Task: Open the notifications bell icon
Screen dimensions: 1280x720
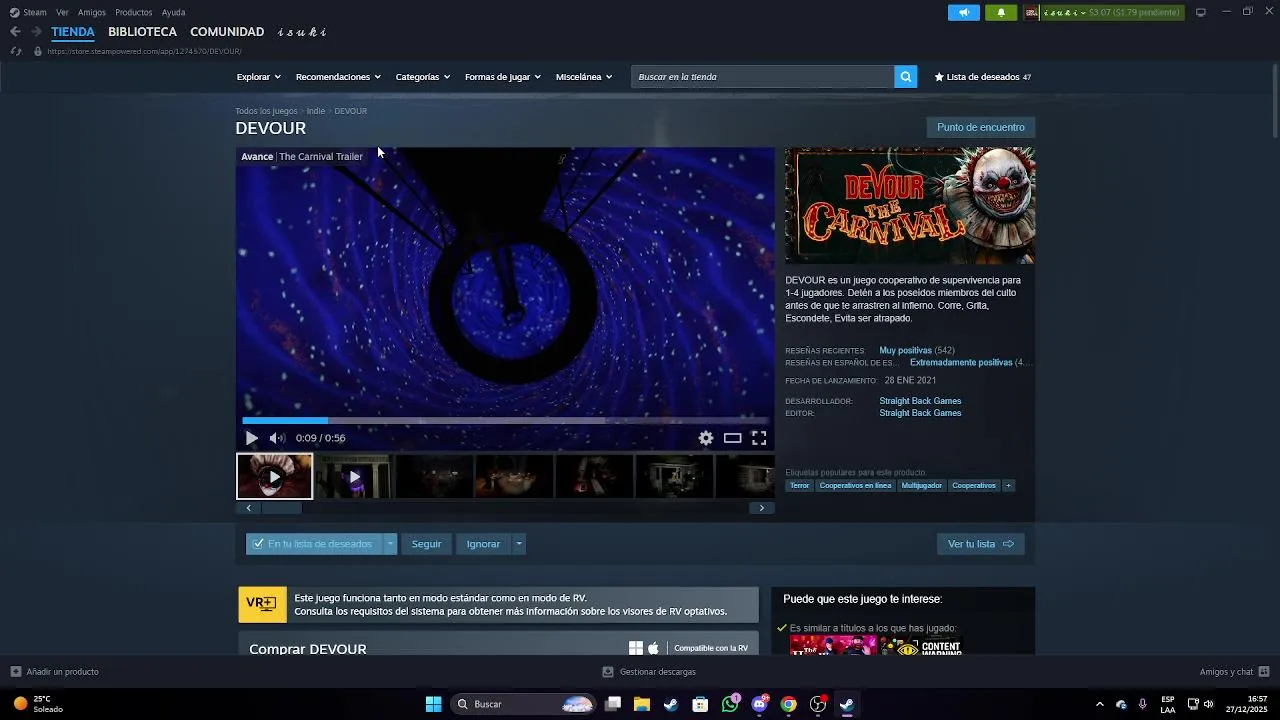Action: click(1001, 12)
